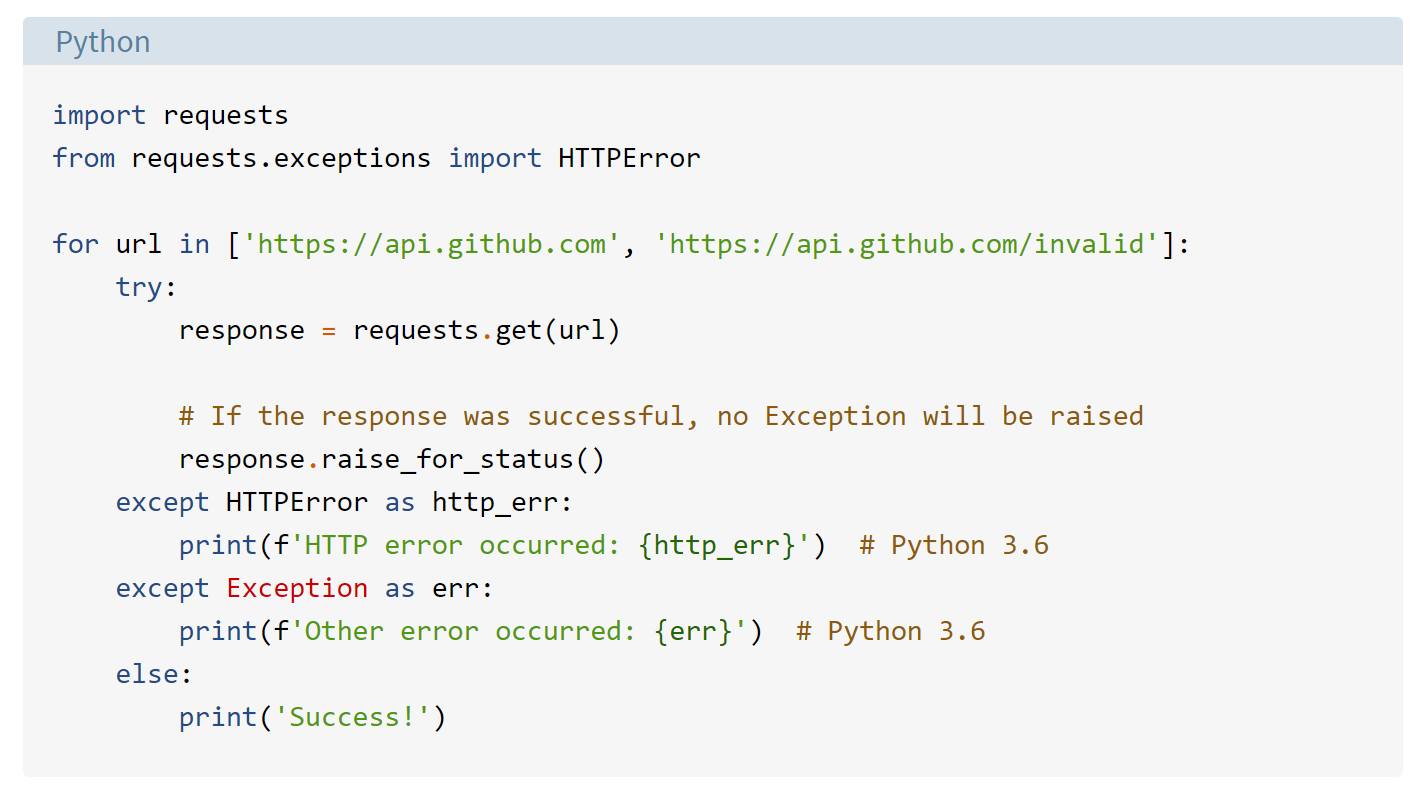Click 'http_err' in the except clause
The height and width of the screenshot is (802, 1427).
point(494,502)
